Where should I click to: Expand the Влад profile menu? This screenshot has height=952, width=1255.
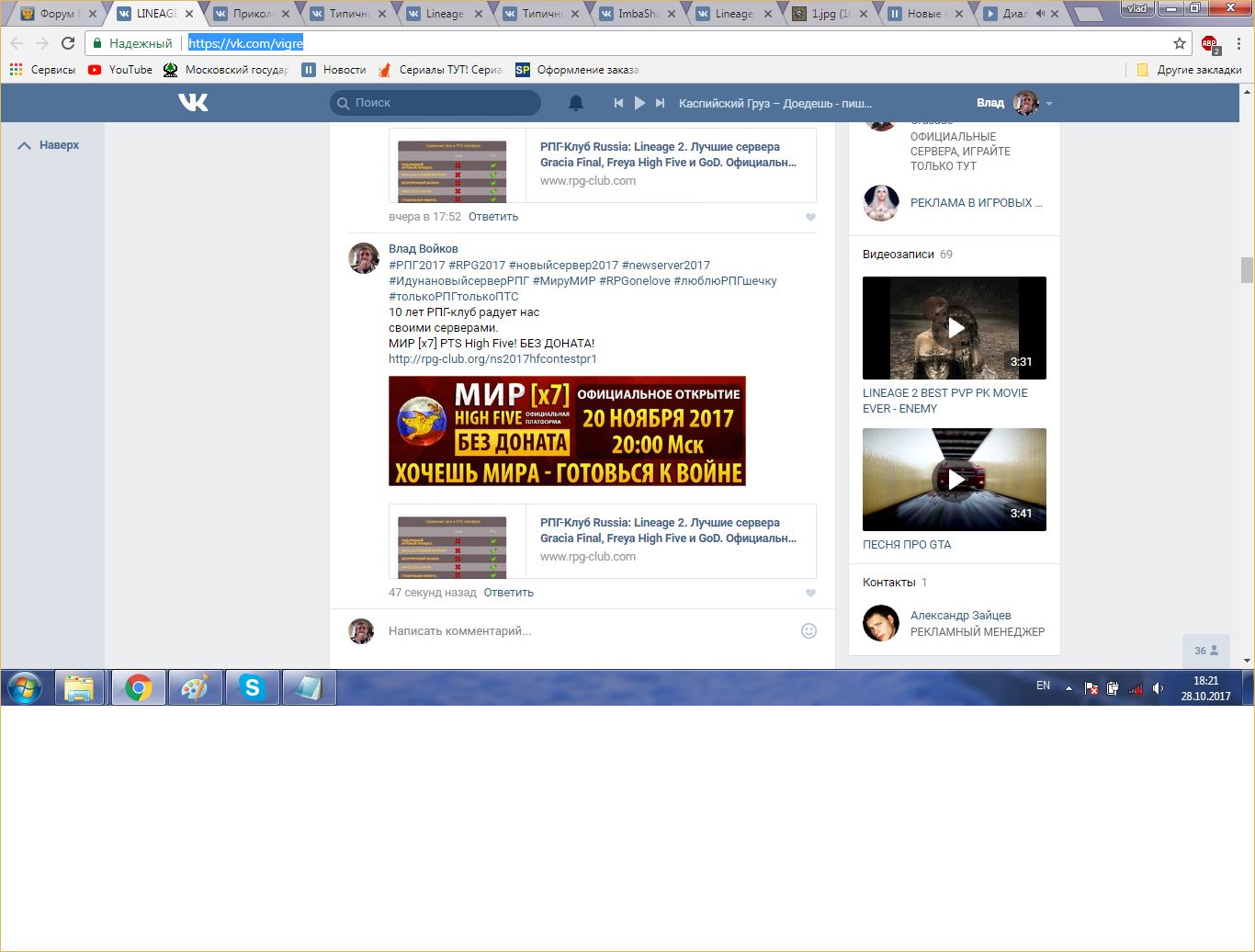1049,103
